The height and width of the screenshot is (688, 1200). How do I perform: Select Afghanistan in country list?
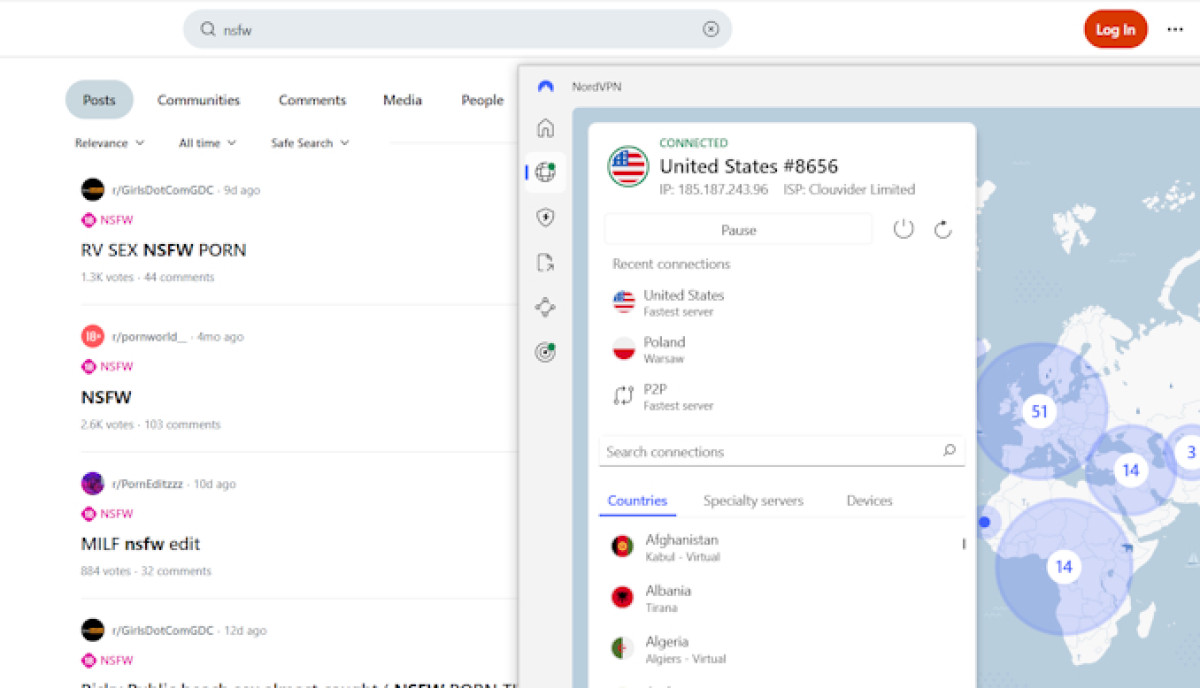780,547
